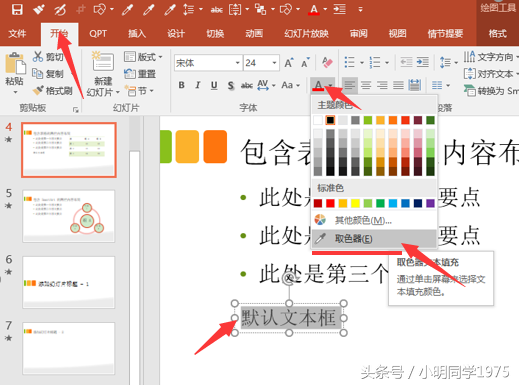
Task: Open the 文字方向 text direction dropdown
Action: tap(491, 57)
